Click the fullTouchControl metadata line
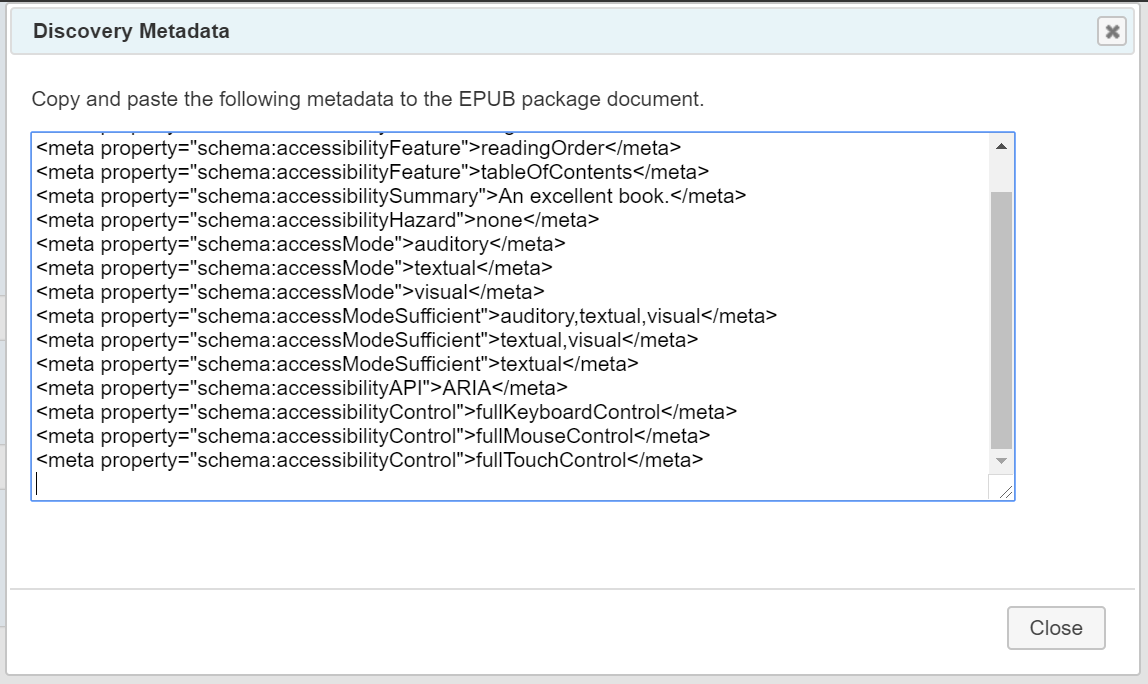 [370, 460]
